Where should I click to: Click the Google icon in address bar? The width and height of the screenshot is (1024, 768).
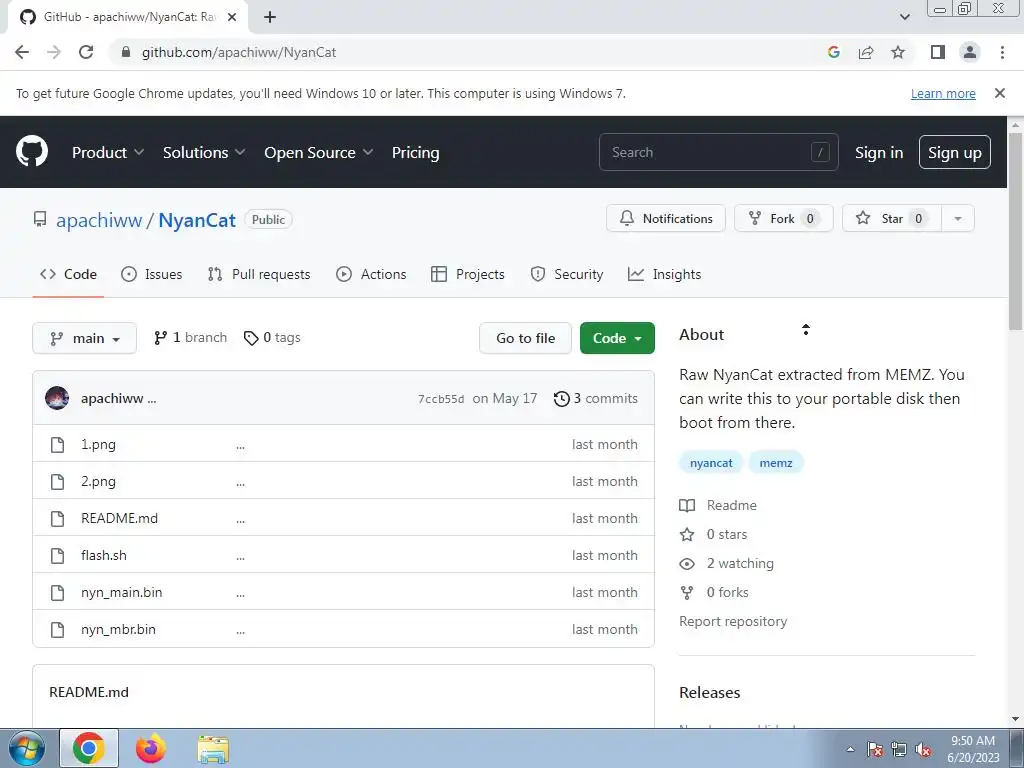(x=833, y=52)
